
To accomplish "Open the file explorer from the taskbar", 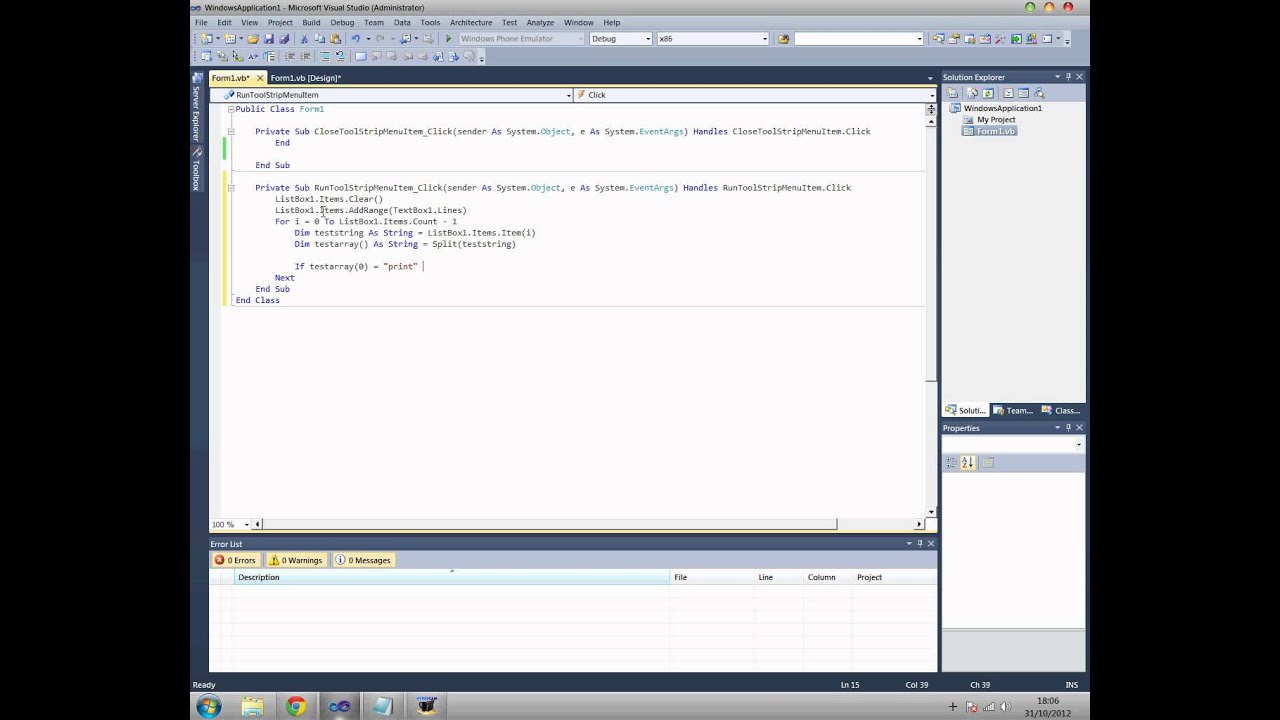I will tap(252, 707).
